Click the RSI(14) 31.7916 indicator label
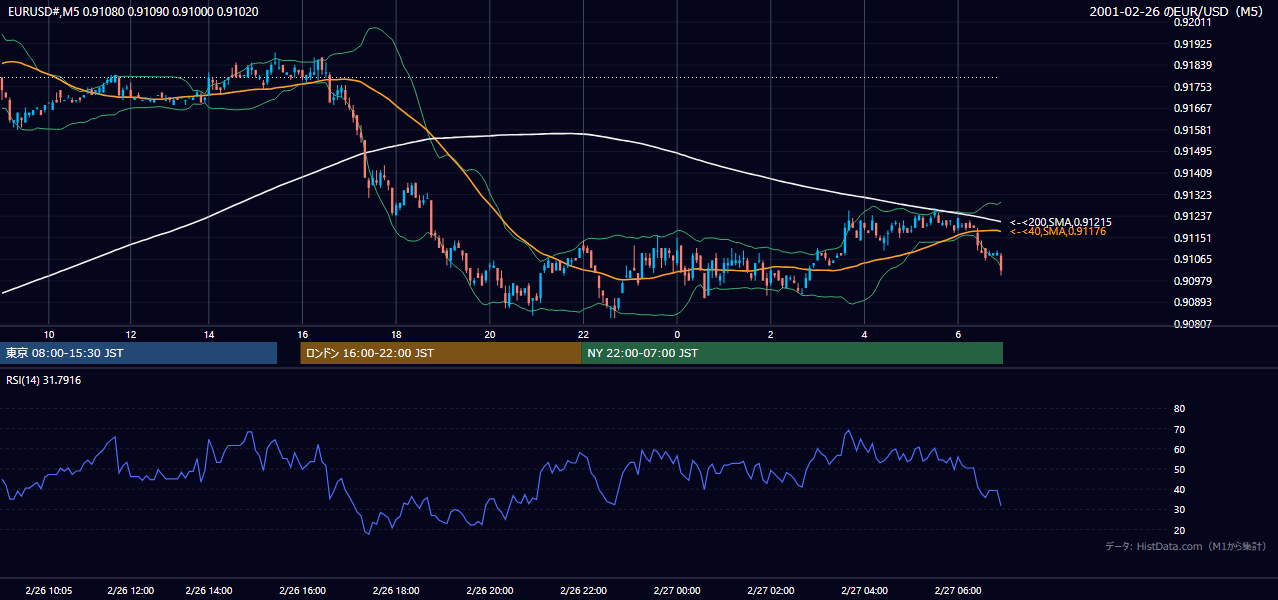 tap(44, 380)
